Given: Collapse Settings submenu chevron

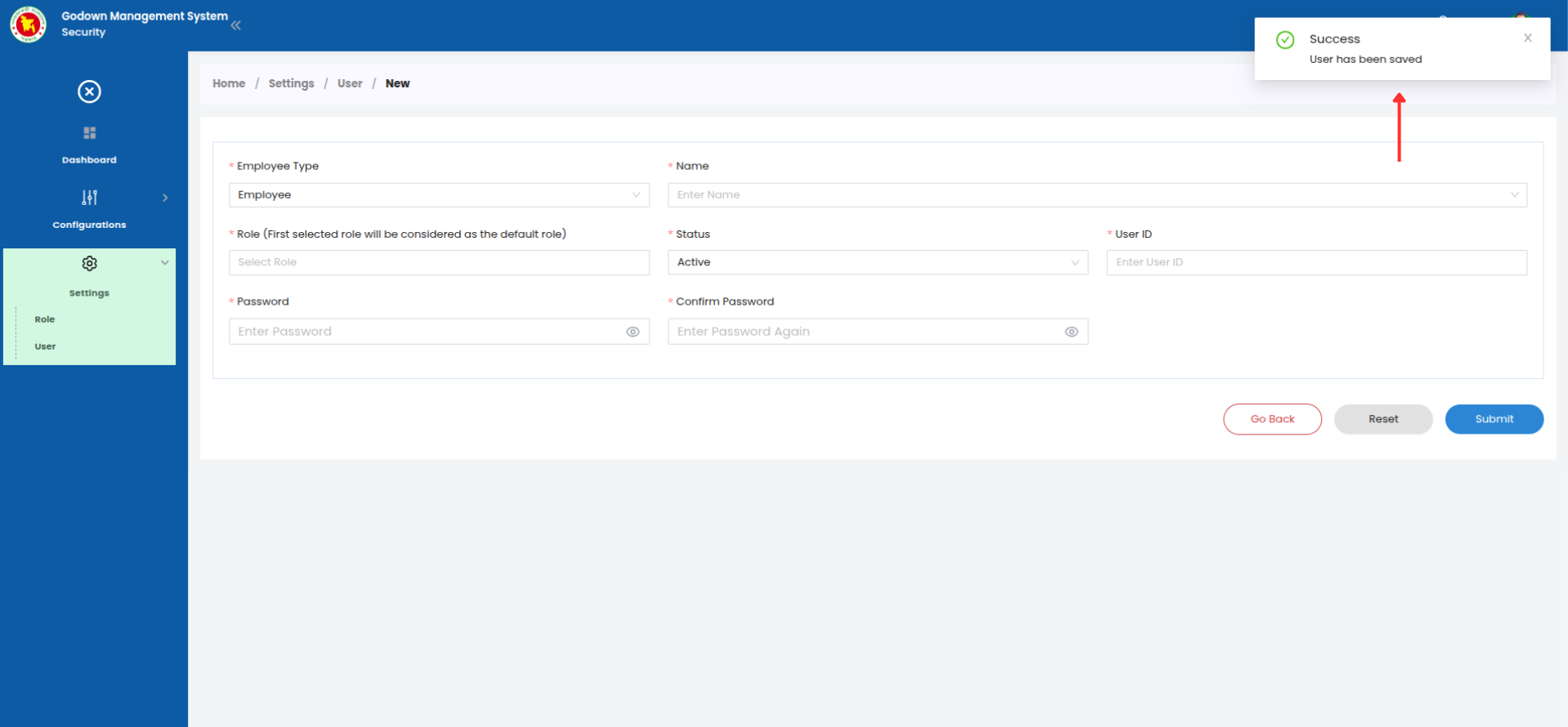Looking at the screenshot, I should click(x=165, y=263).
